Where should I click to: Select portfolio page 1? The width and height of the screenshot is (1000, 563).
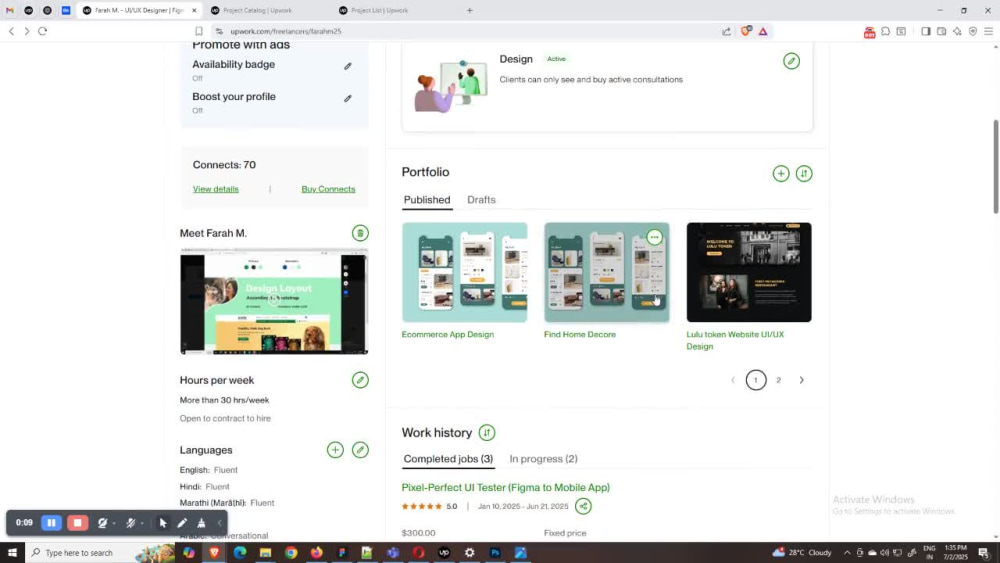(x=756, y=381)
